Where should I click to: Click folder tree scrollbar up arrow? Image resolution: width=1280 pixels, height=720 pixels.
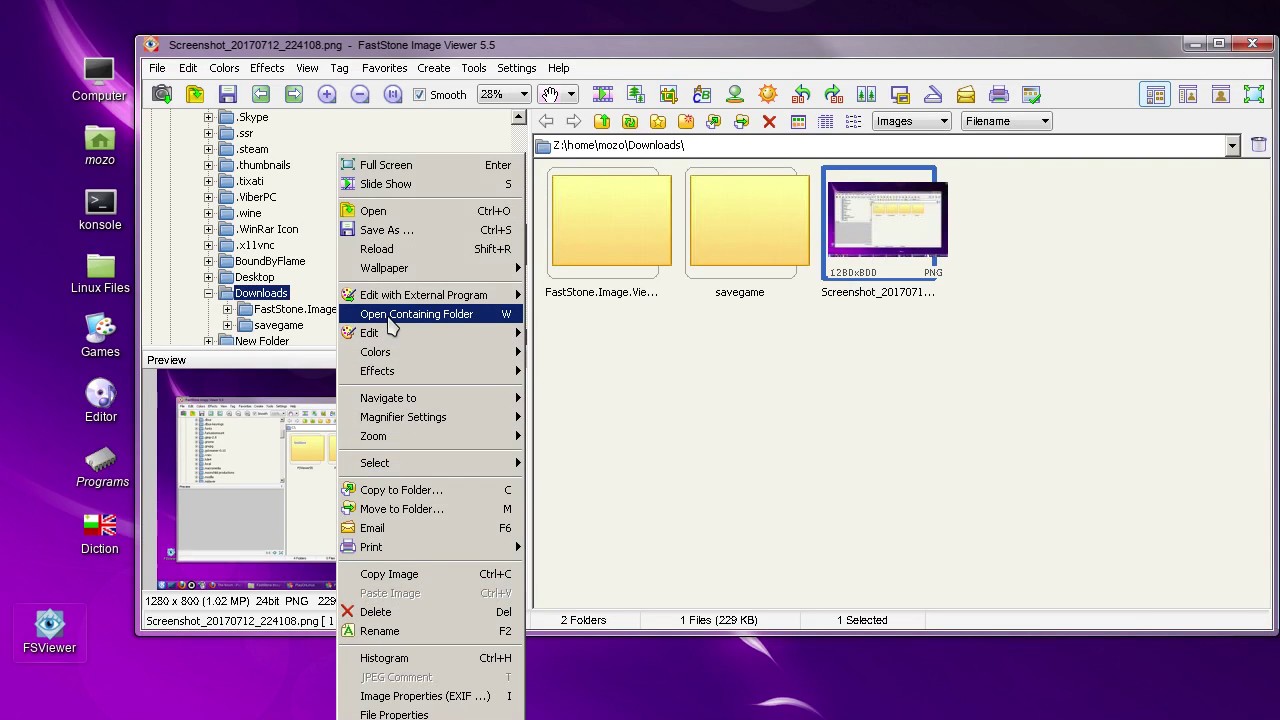518,118
